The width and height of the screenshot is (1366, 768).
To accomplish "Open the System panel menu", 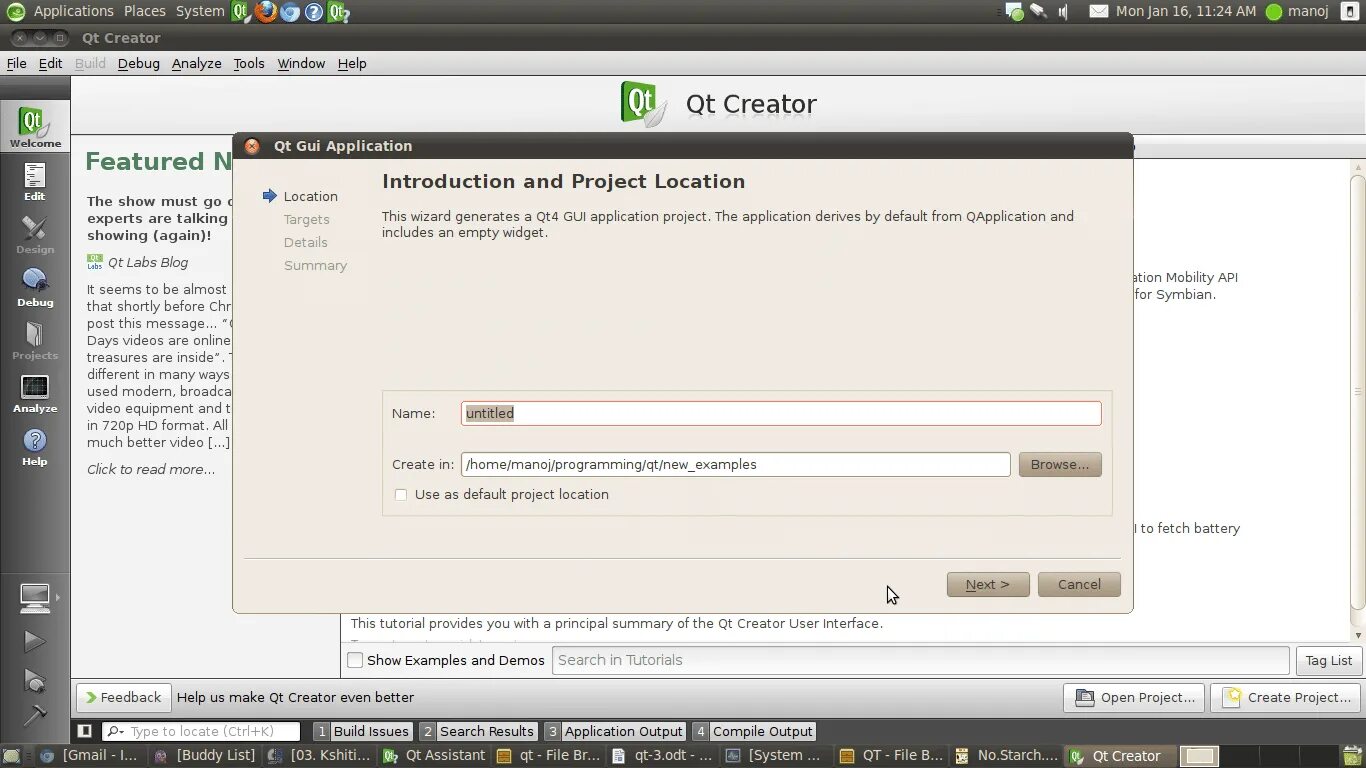I will click(200, 11).
